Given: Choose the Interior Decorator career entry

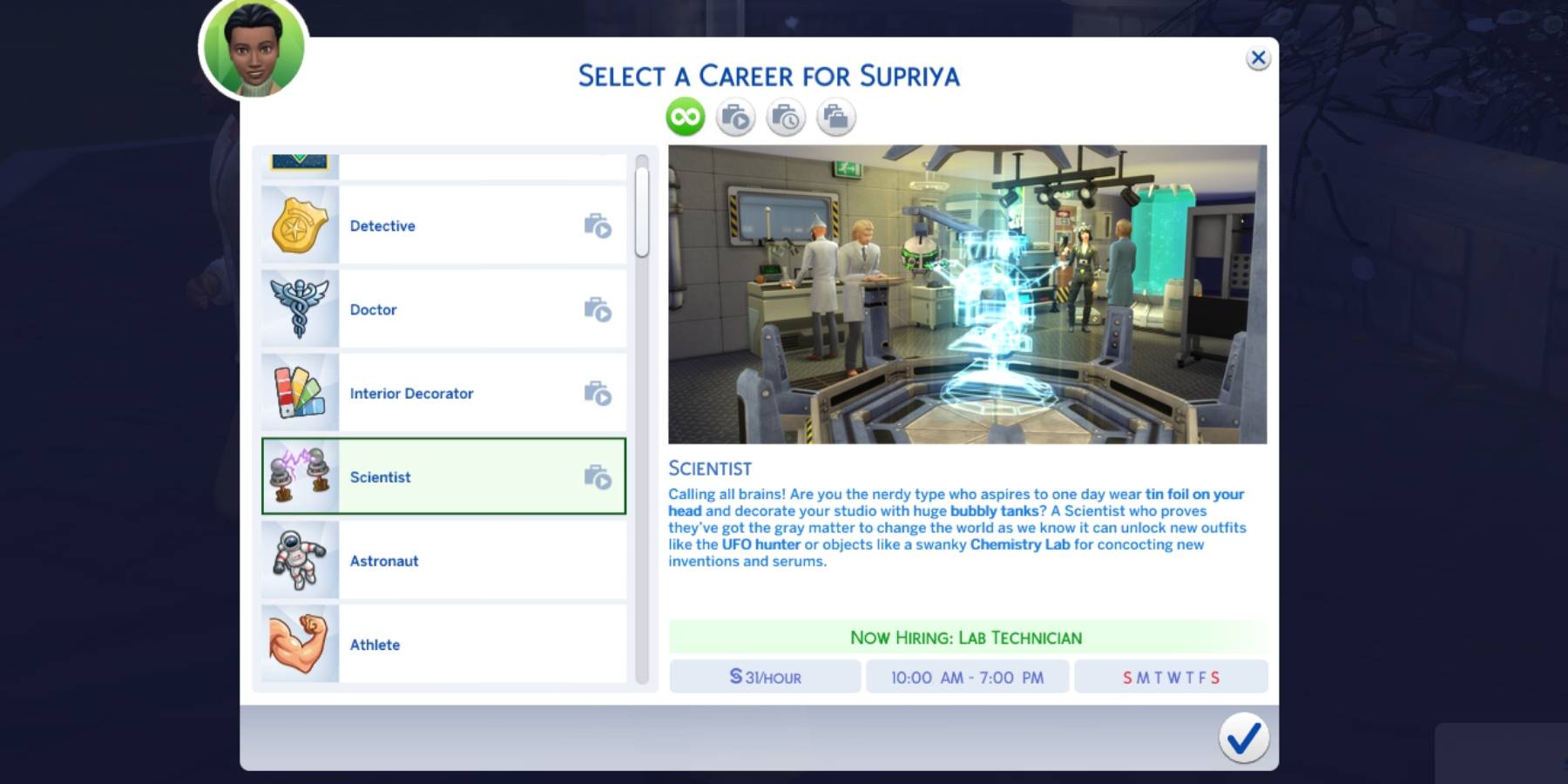Looking at the screenshot, I should click(411, 394).
